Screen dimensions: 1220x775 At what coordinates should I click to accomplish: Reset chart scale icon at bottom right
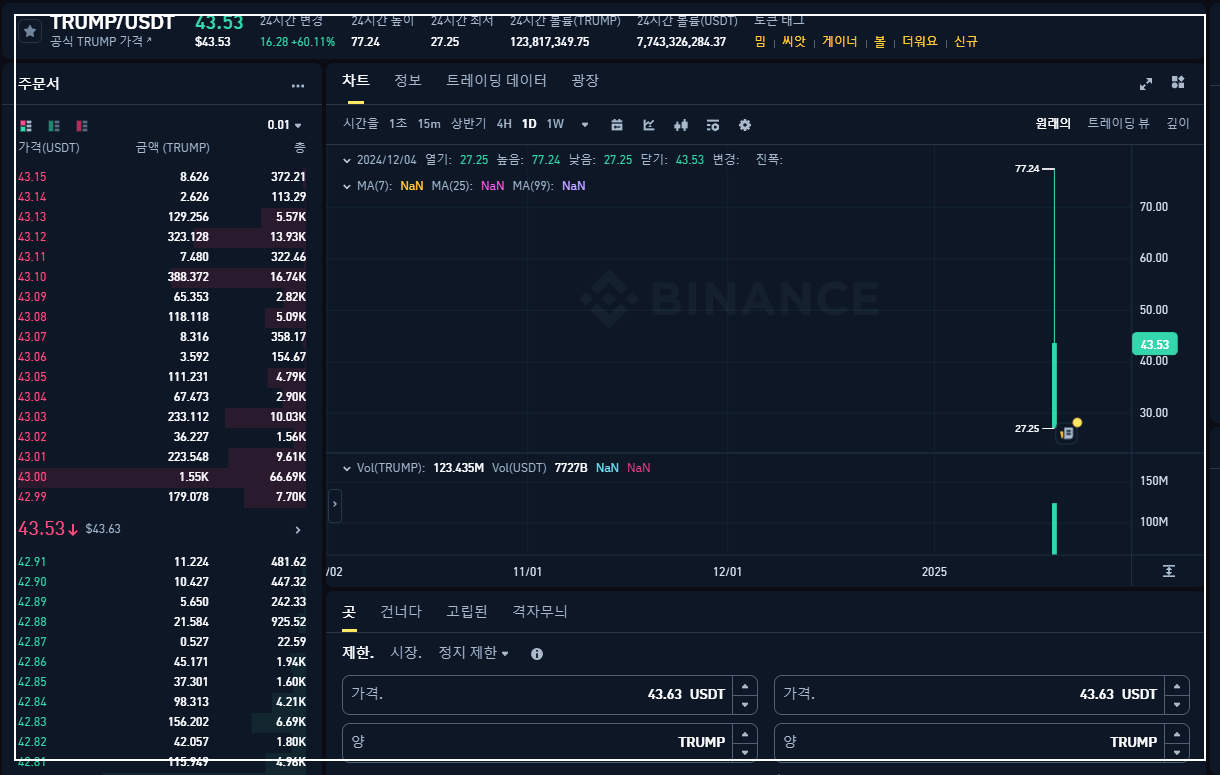pos(1169,570)
